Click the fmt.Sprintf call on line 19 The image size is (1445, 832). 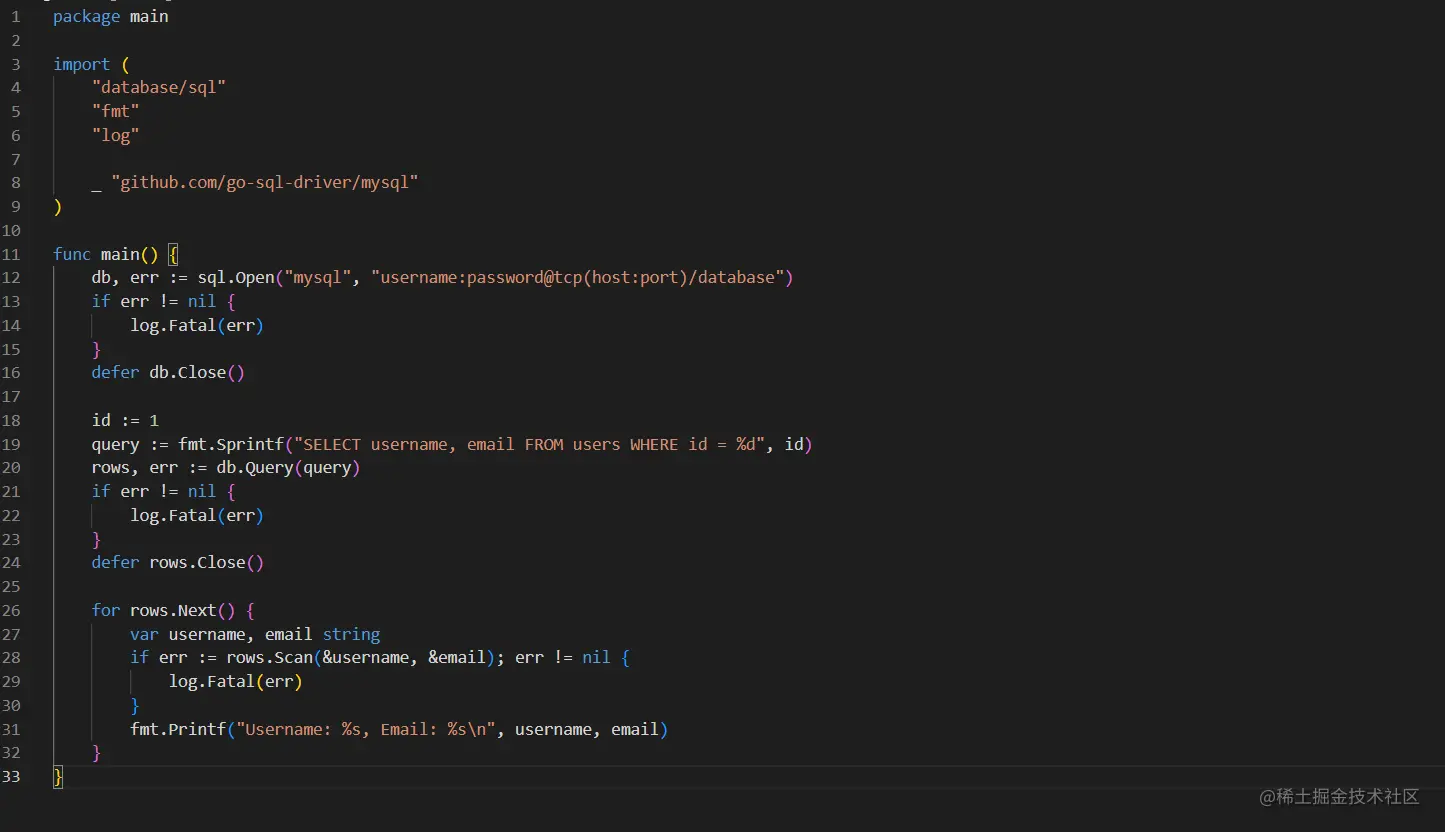pyautogui.click(x=495, y=444)
